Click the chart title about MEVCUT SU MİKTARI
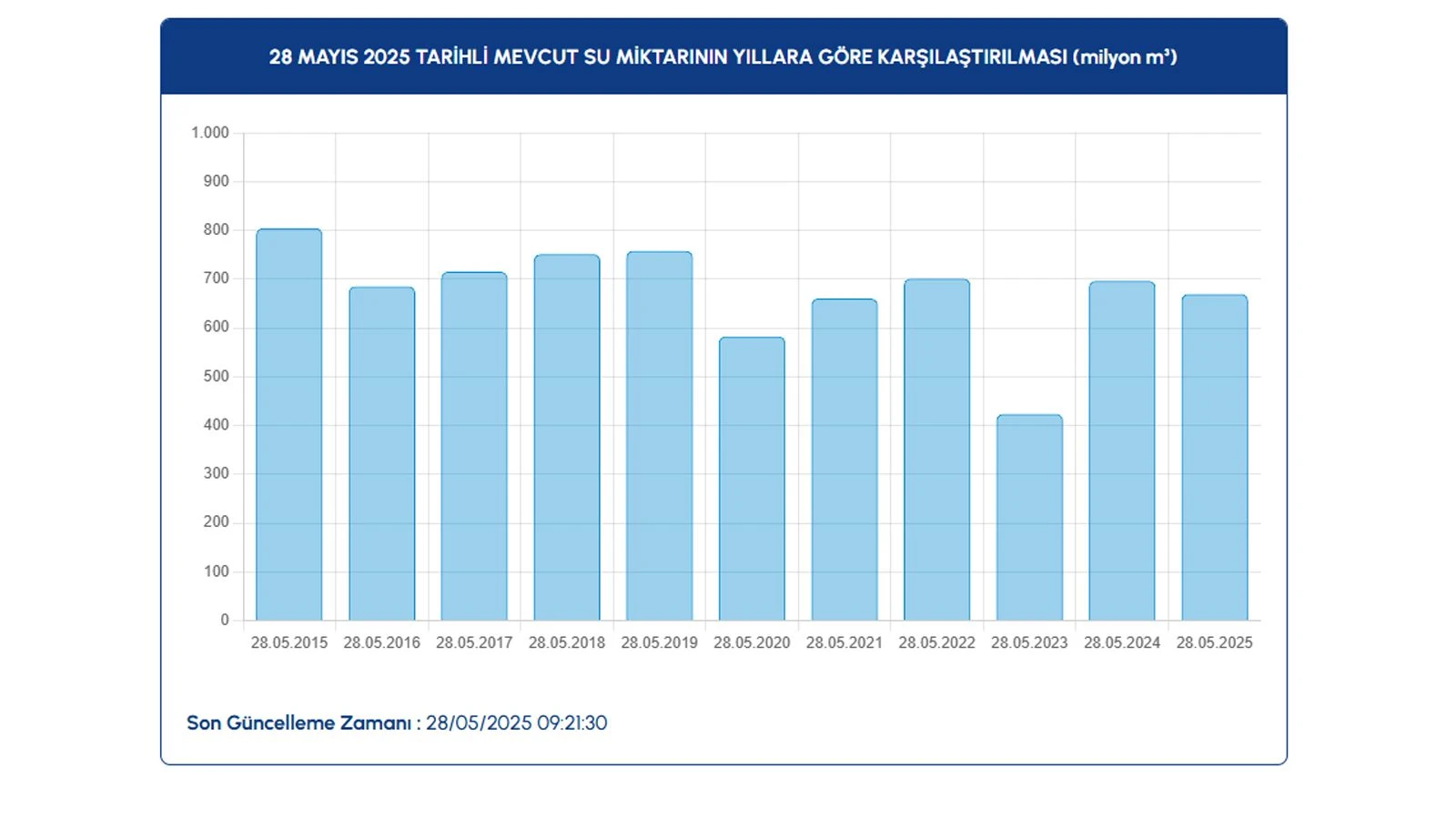Screen dimensions: 1456x819 723,57
